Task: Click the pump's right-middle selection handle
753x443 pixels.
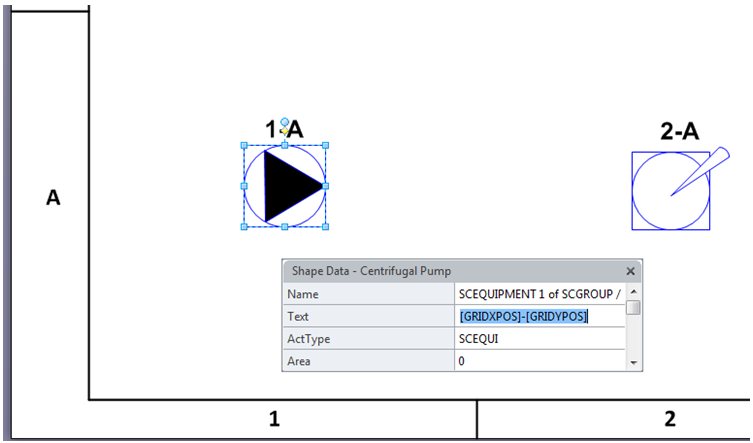Action: pos(325,186)
